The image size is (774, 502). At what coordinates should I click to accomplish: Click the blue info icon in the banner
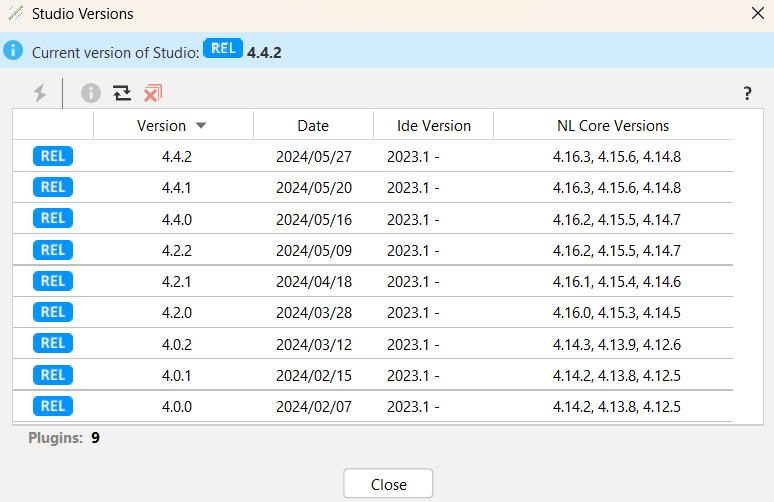coord(13,51)
